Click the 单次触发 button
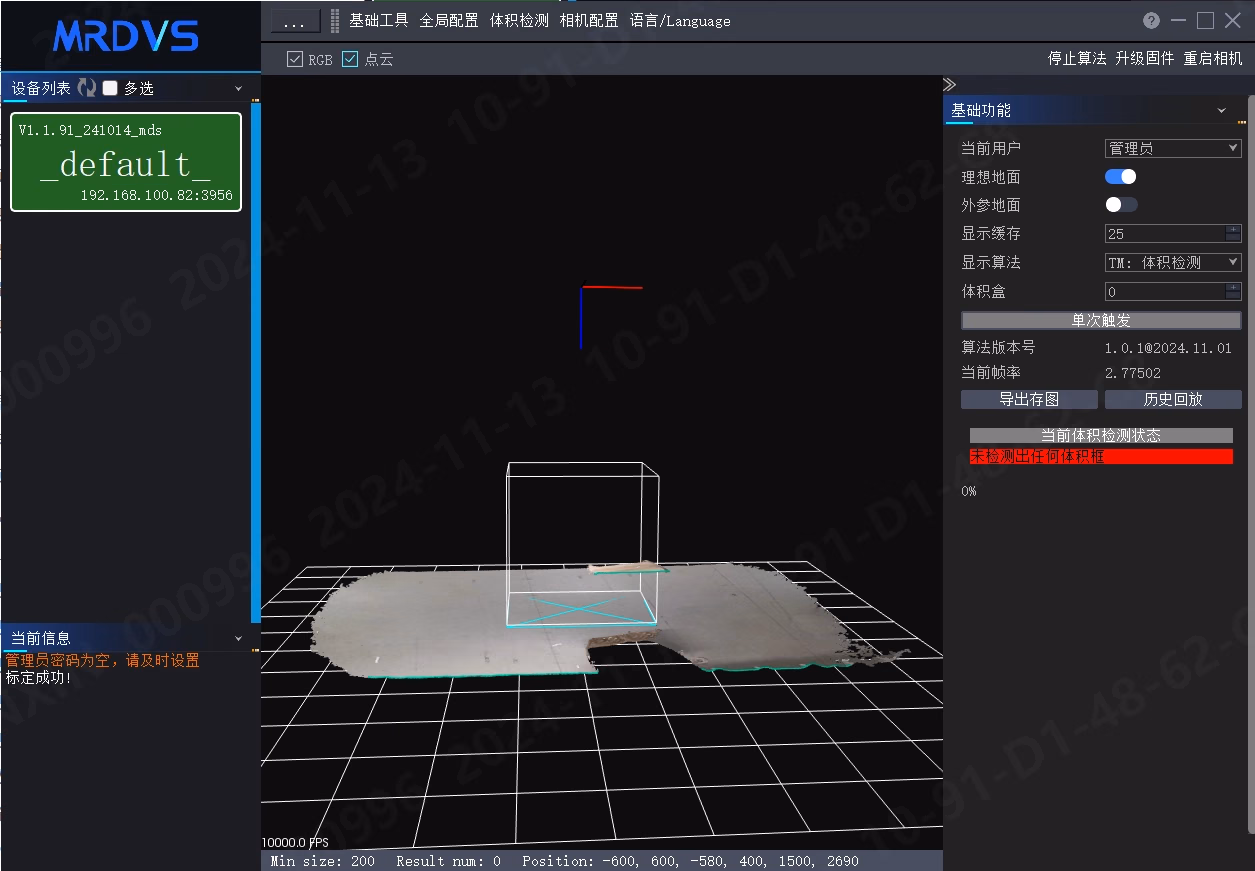 pos(1101,320)
